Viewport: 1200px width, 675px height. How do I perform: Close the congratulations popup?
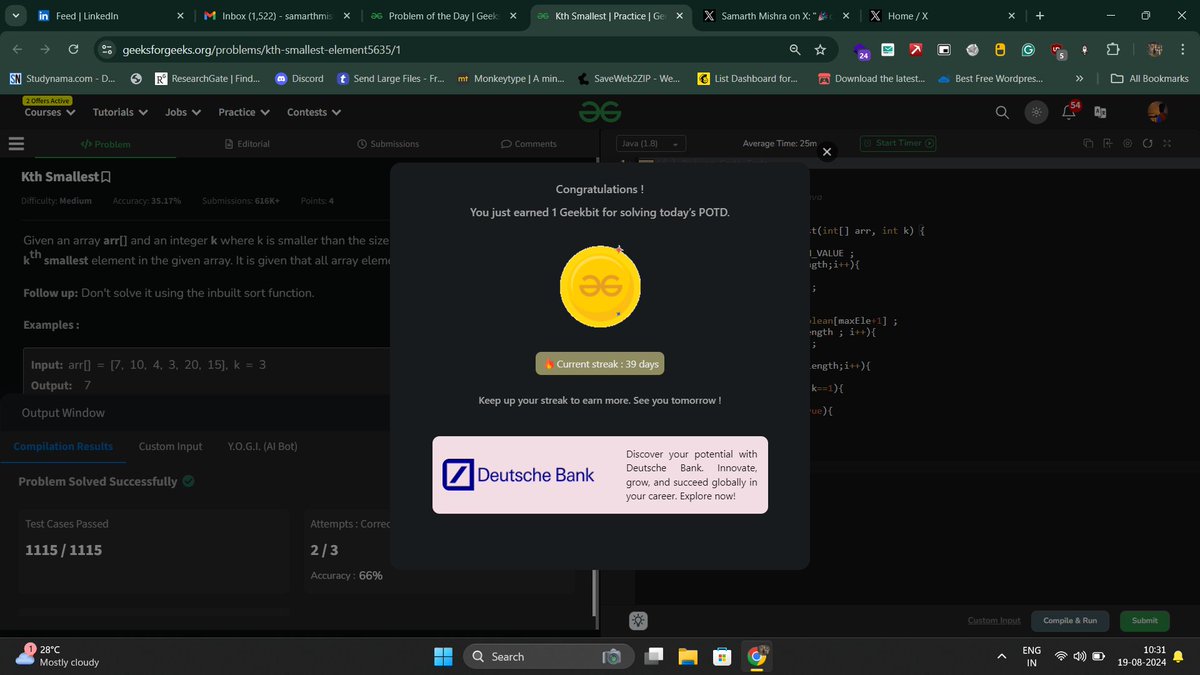pos(826,152)
